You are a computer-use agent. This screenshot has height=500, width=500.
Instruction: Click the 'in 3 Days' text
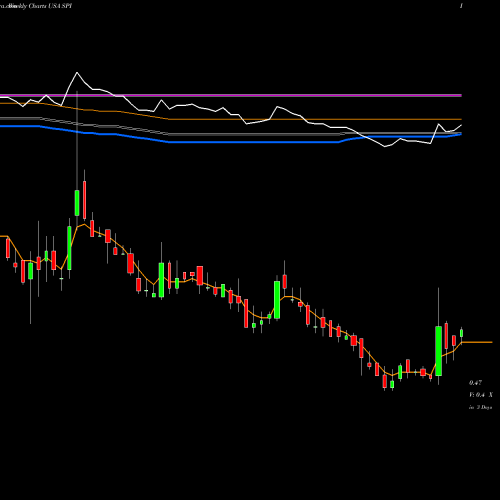coord(480,407)
